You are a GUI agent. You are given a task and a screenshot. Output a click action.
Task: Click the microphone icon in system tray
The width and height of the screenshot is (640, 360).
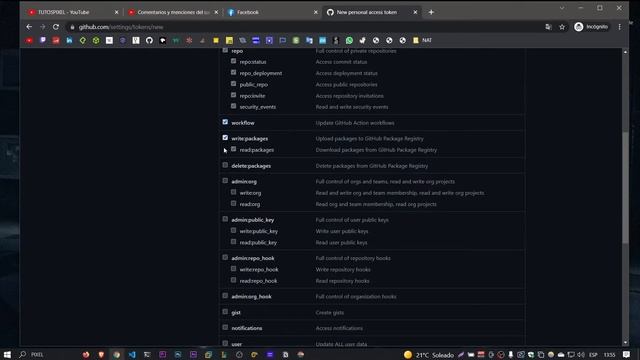click(x=511, y=355)
